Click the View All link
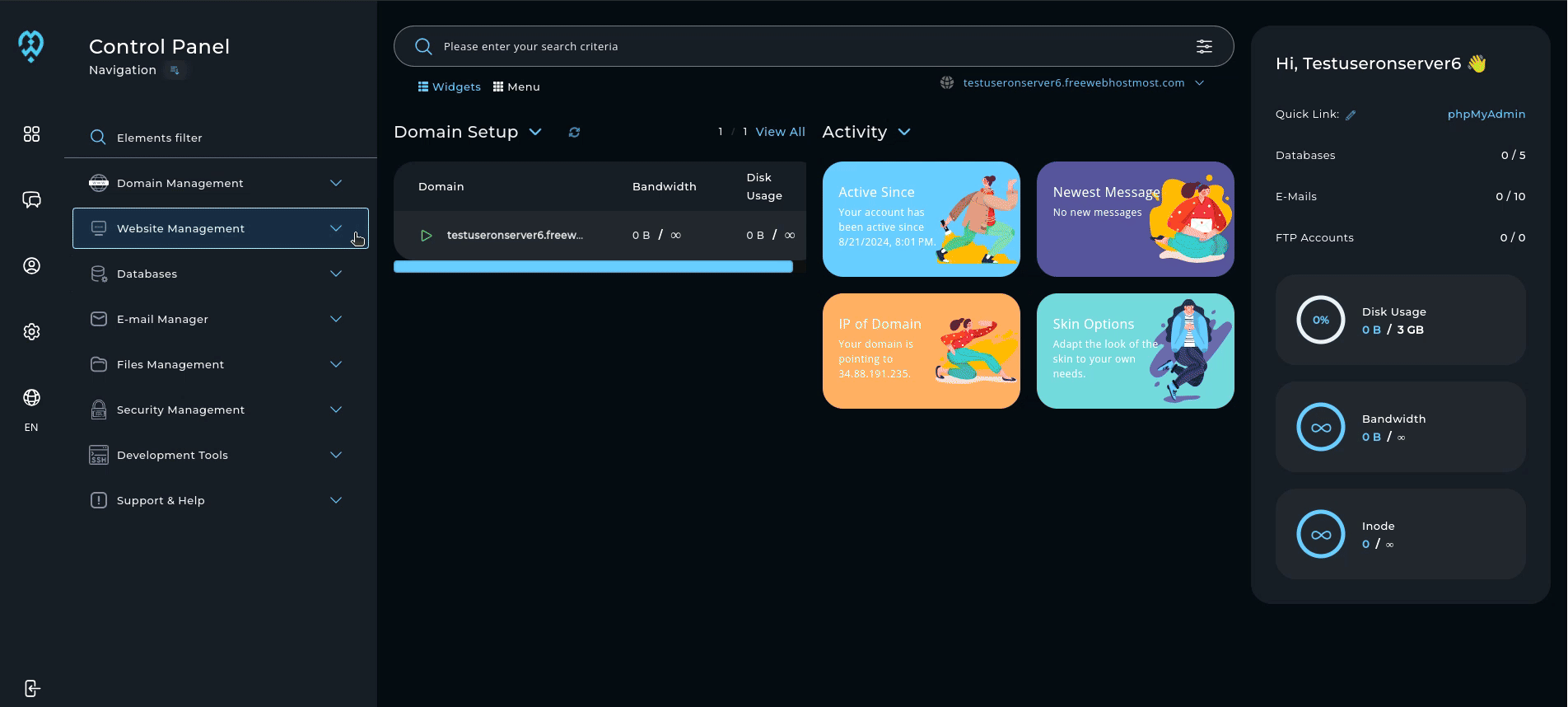Viewport: 1568px width, 707px height. [780, 132]
